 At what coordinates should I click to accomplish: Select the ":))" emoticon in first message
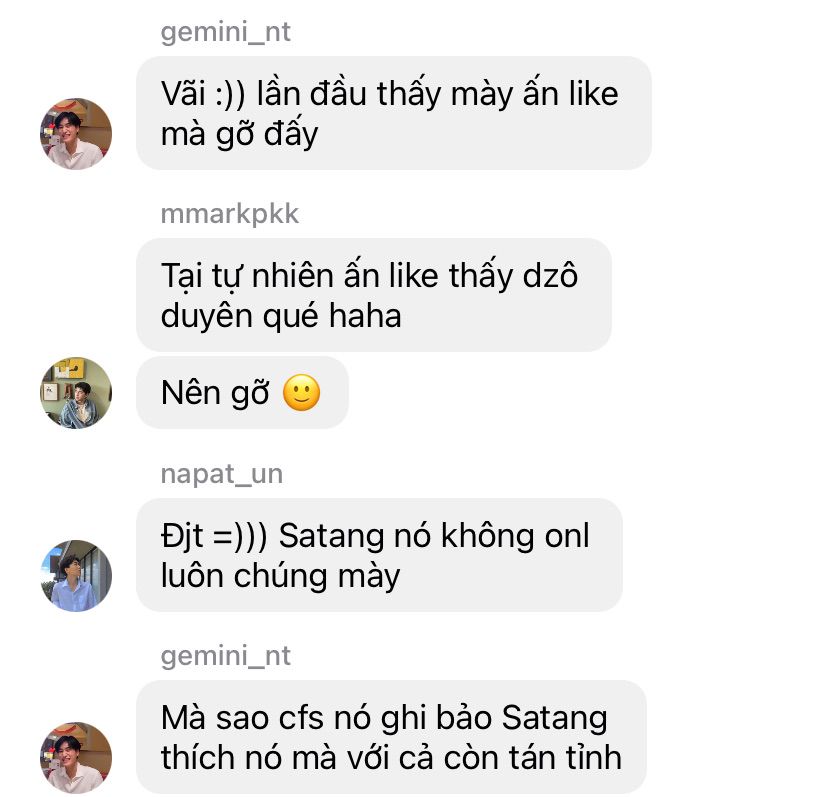(230, 95)
